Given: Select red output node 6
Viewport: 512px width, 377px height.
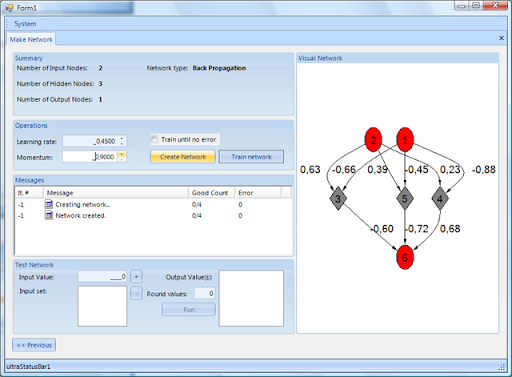Looking at the screenshot, I should coord(405,257).
